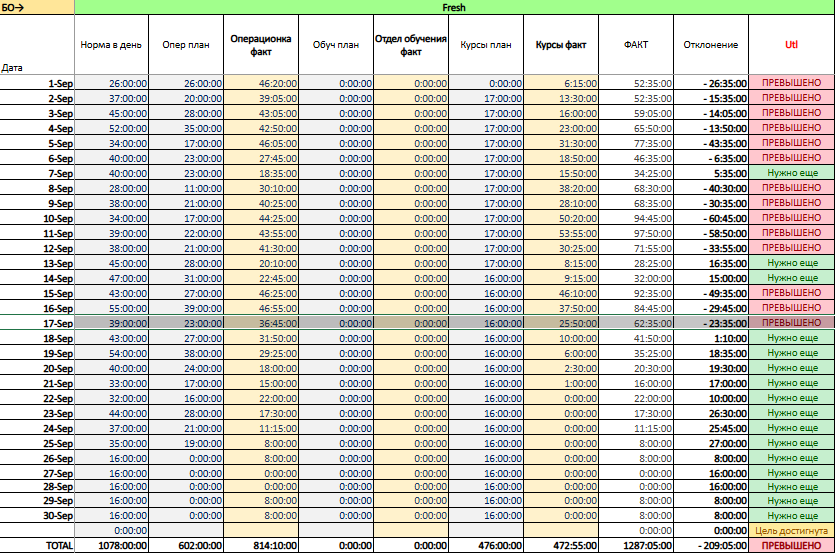Viewport: 835px width, 553px height.
Task: Select fact value '97:50:00' for 11-Sep
Action: coord(636,233)
